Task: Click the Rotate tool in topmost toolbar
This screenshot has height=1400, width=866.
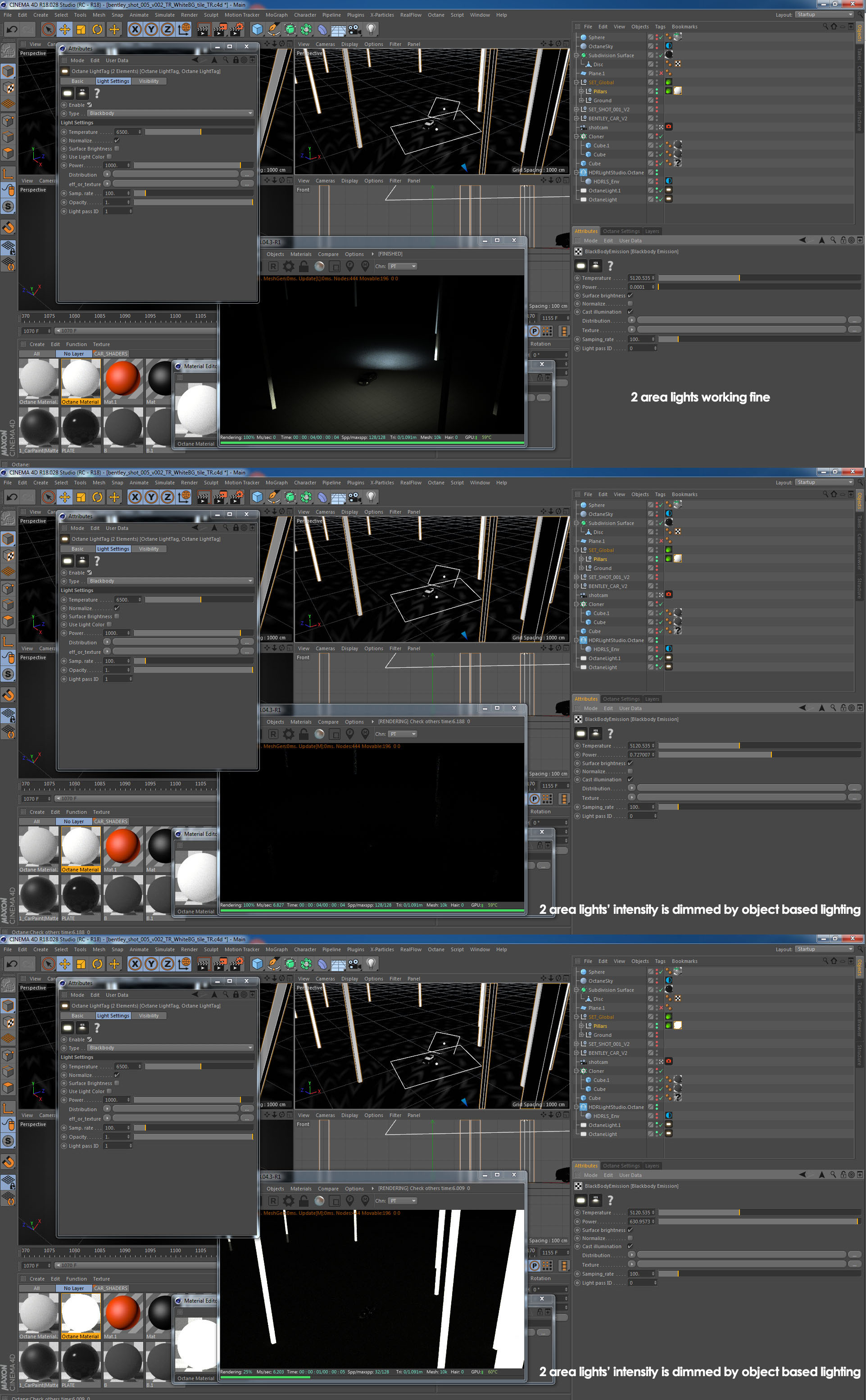Action: [x=97, y=29]
